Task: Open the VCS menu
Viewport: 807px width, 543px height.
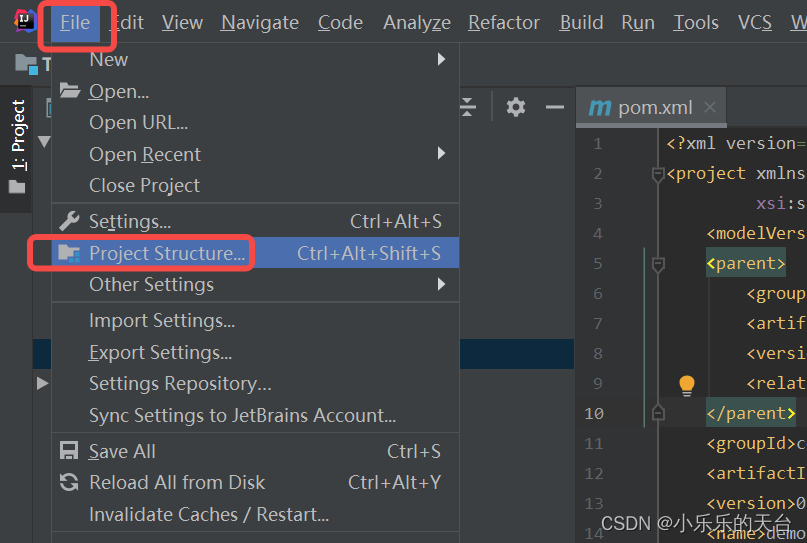Action: 755,23
